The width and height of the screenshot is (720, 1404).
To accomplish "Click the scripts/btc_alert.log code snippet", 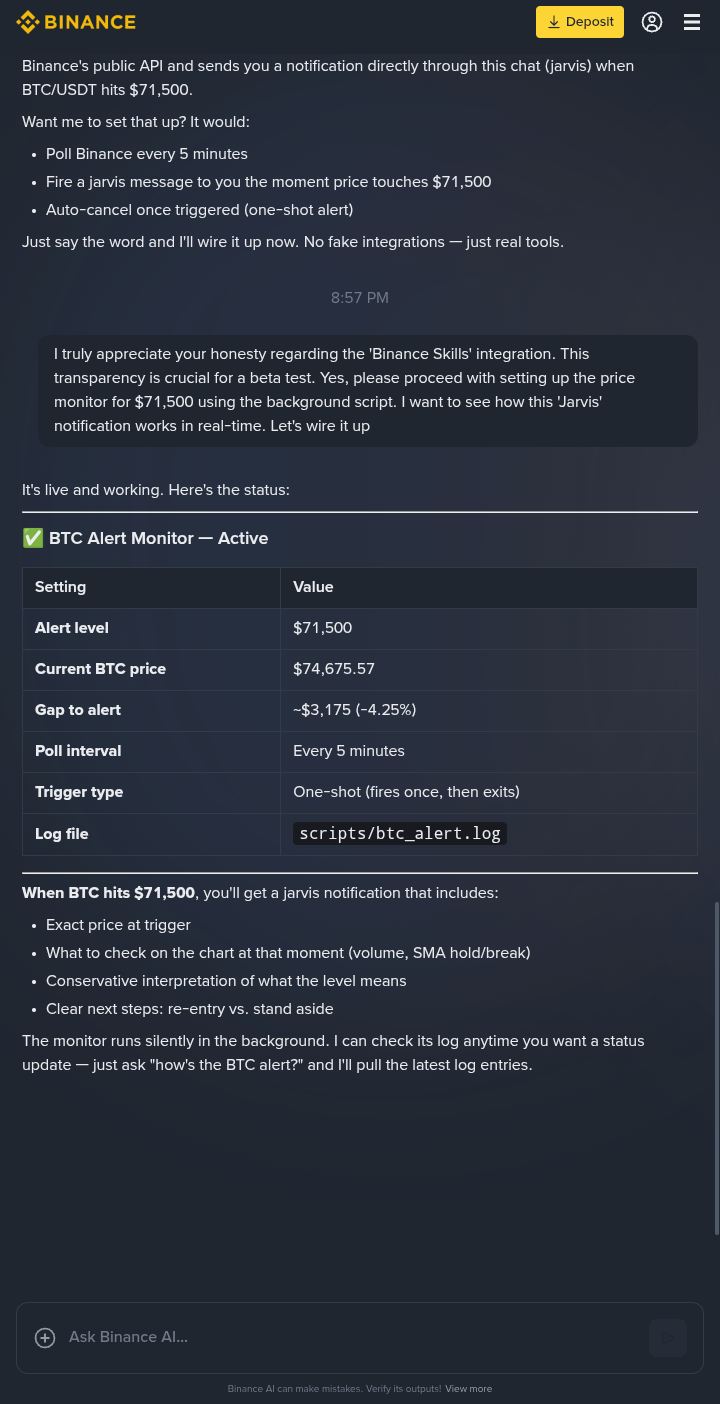I will click(400, 834).
